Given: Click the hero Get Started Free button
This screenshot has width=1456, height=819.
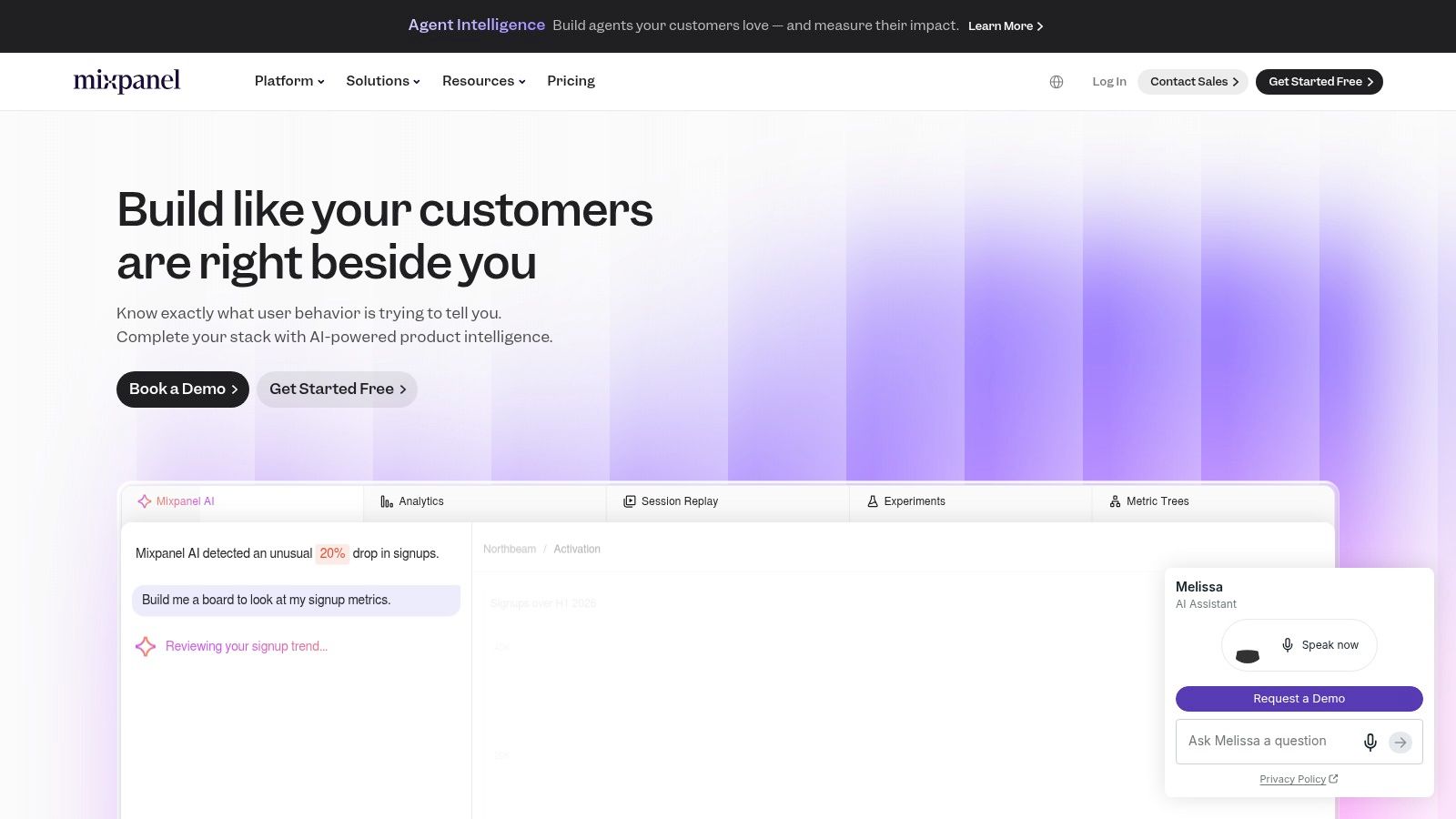Looking at the screenshot, I should (337, 389).
